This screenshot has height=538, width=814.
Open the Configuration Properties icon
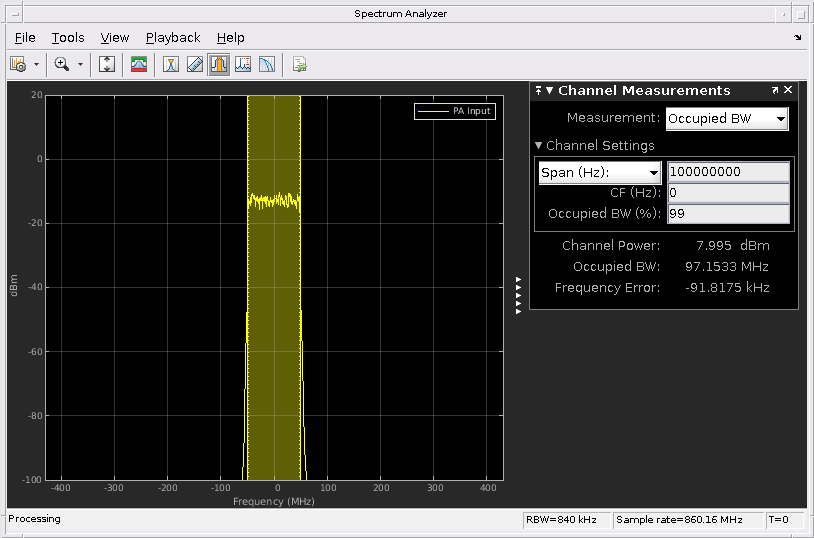click(x=18, y=64)
